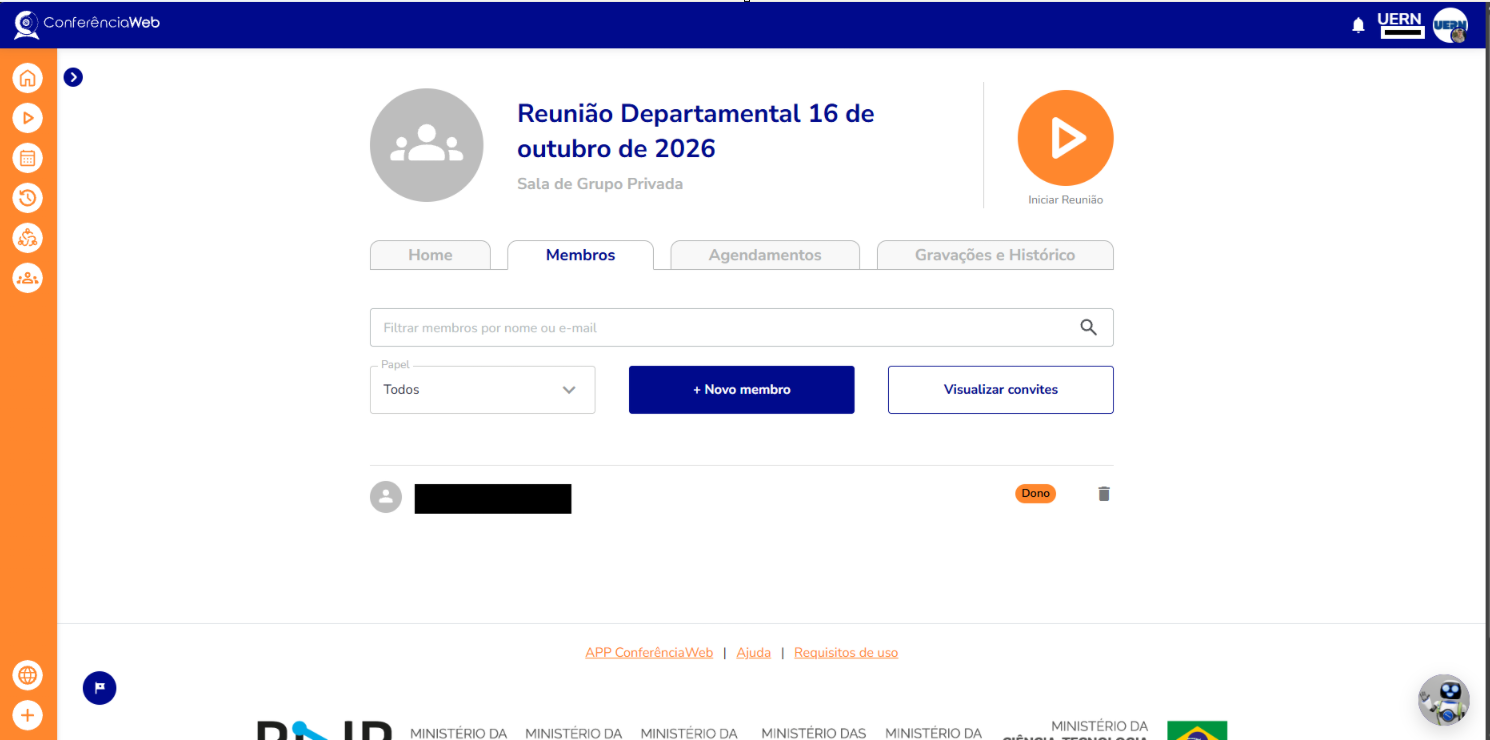Click the + Novo membro button

click(x=742, y=390)
